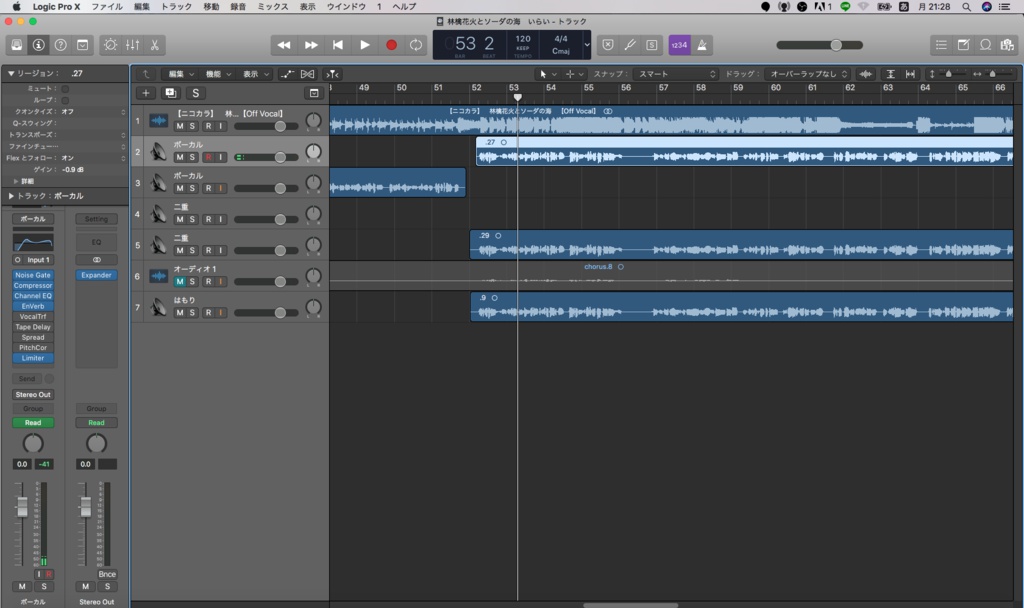Toggle the Solo S icon in control bar
Image resolution: width=1024 pixels, height=608 pixels.
(x=652, y=45)
